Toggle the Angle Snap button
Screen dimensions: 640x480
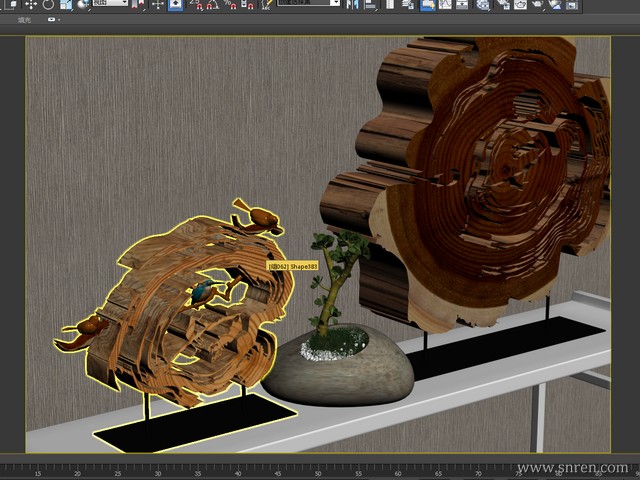pyautogui.click(x=213, y=4)
